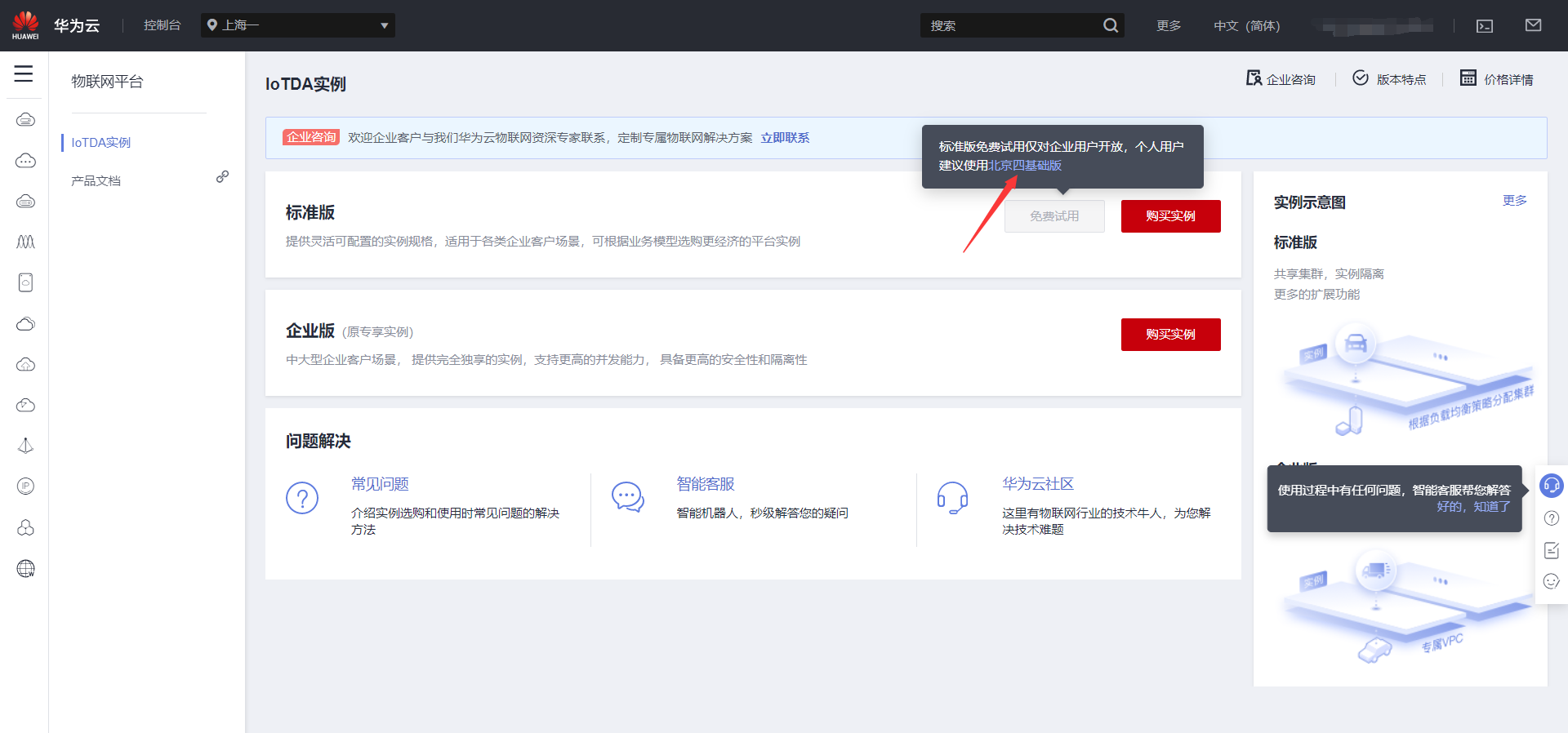Open the wave-peaks service icon in sidebar
Viewport: 1568px width, 733px height.
(25, 242)
